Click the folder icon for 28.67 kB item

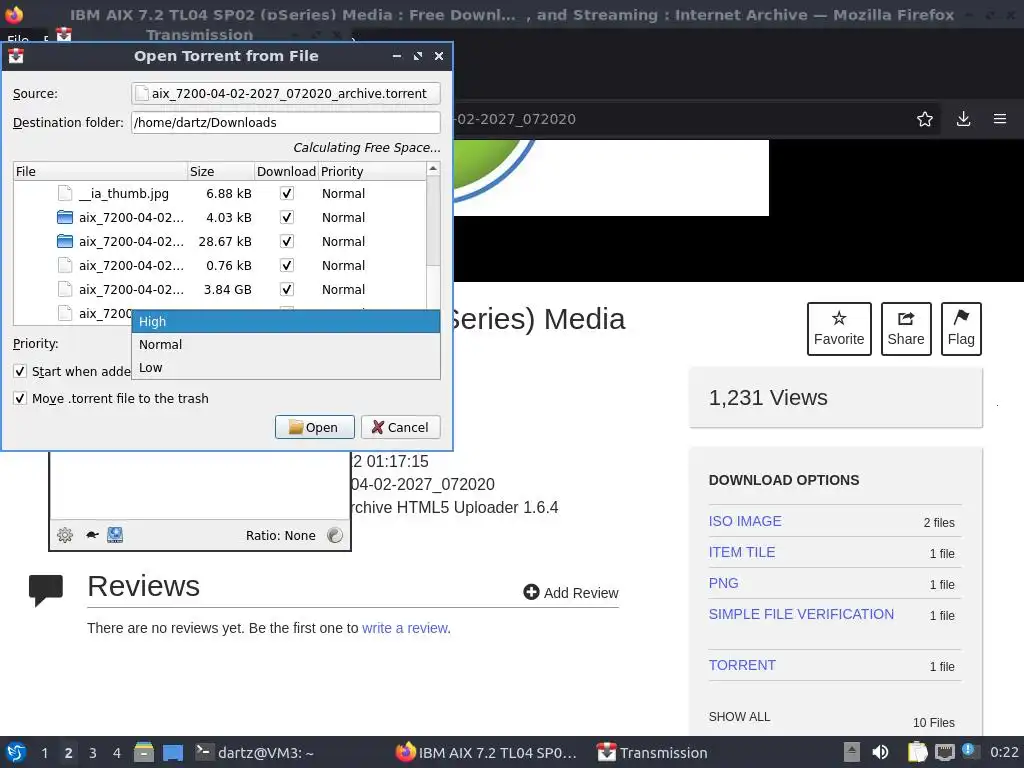tap(65, 242)
